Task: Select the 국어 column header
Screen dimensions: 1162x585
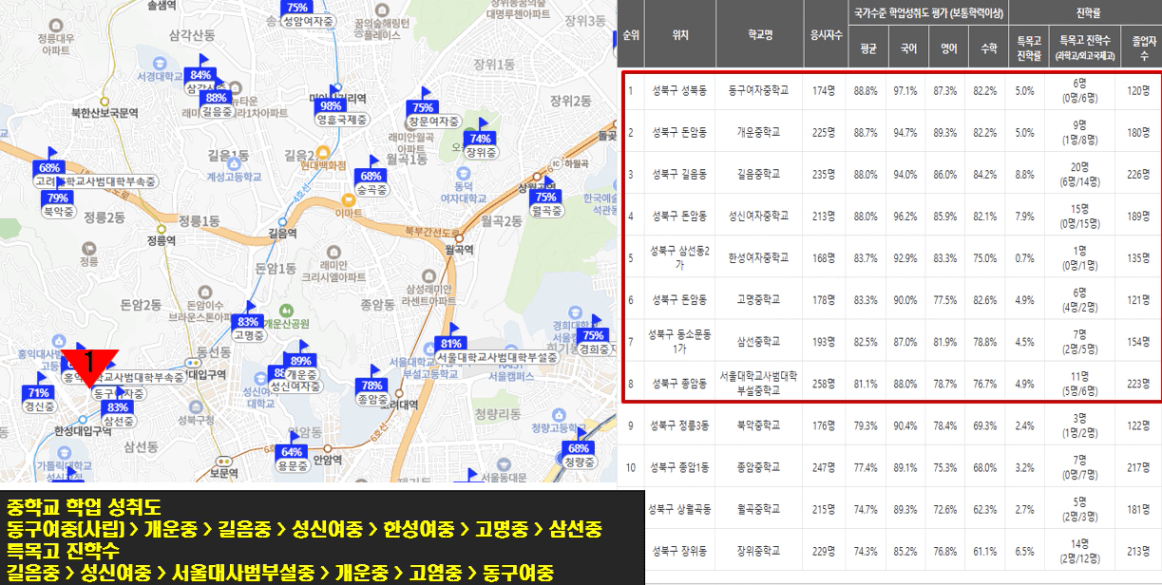Action: click(x=907, y=48)
